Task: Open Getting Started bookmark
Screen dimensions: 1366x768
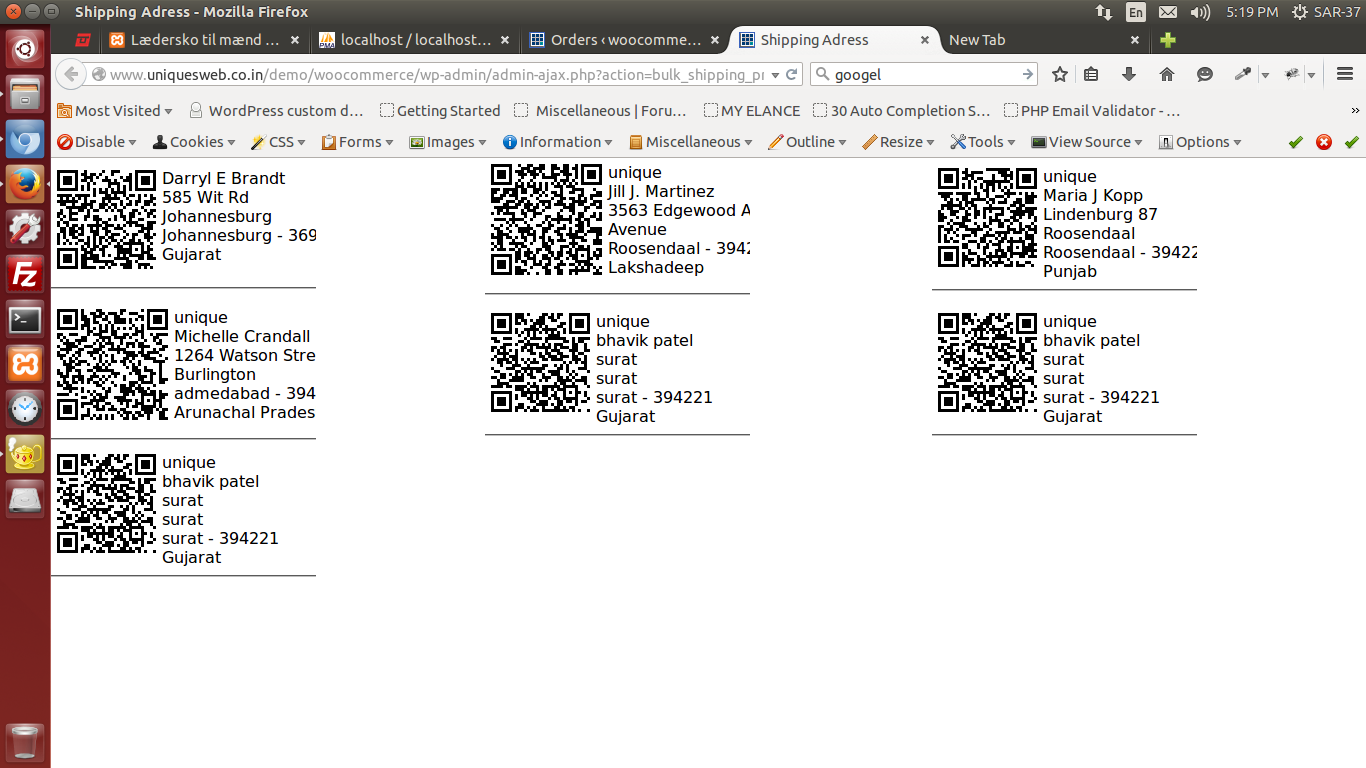Action: click(x=440, y=111)
